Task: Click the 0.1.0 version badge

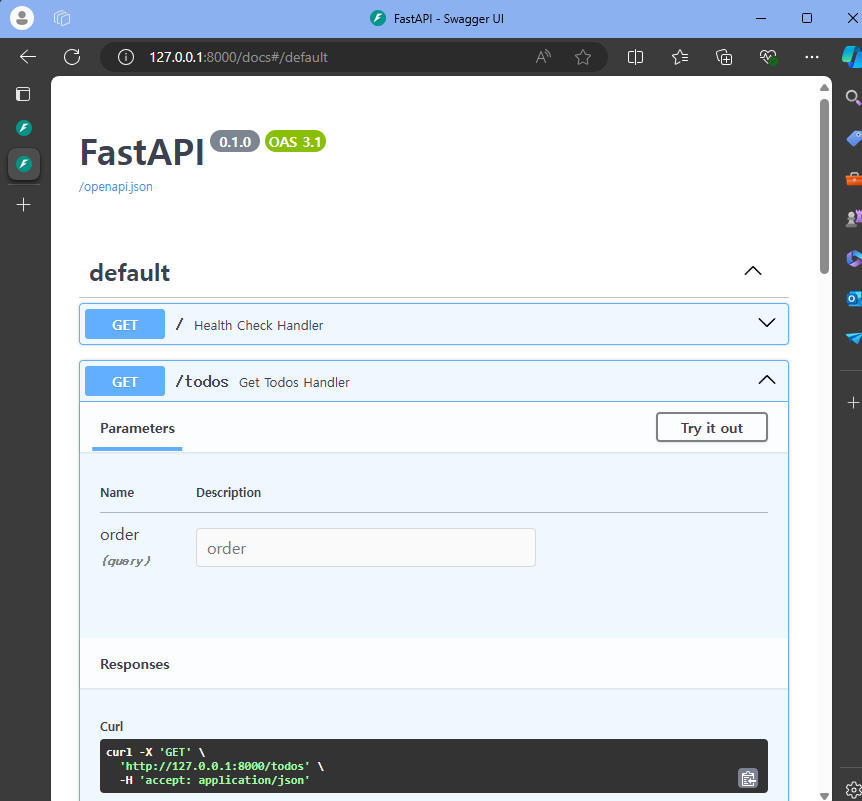Action: coord(235,142)
